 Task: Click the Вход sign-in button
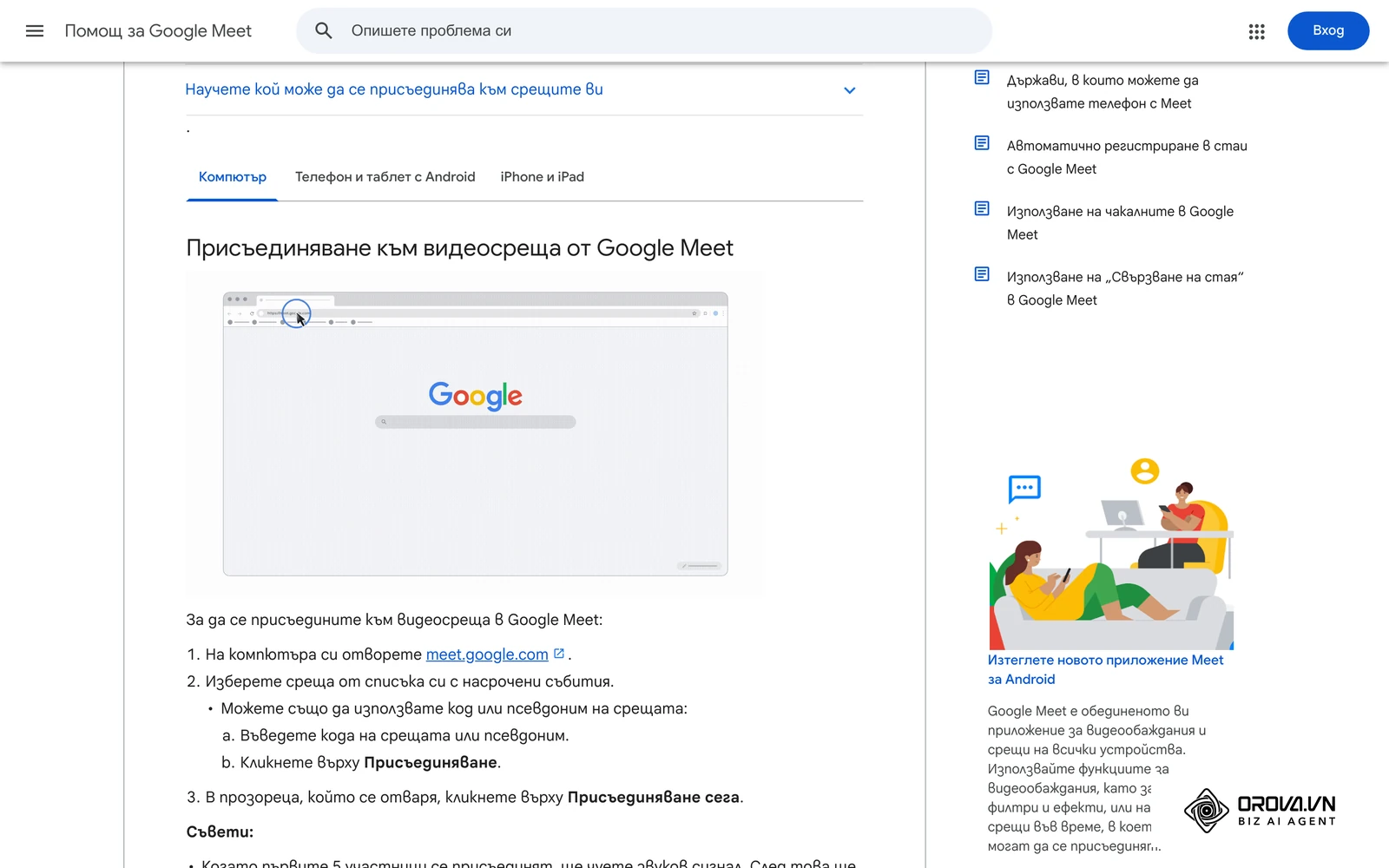pos(1328,31)
